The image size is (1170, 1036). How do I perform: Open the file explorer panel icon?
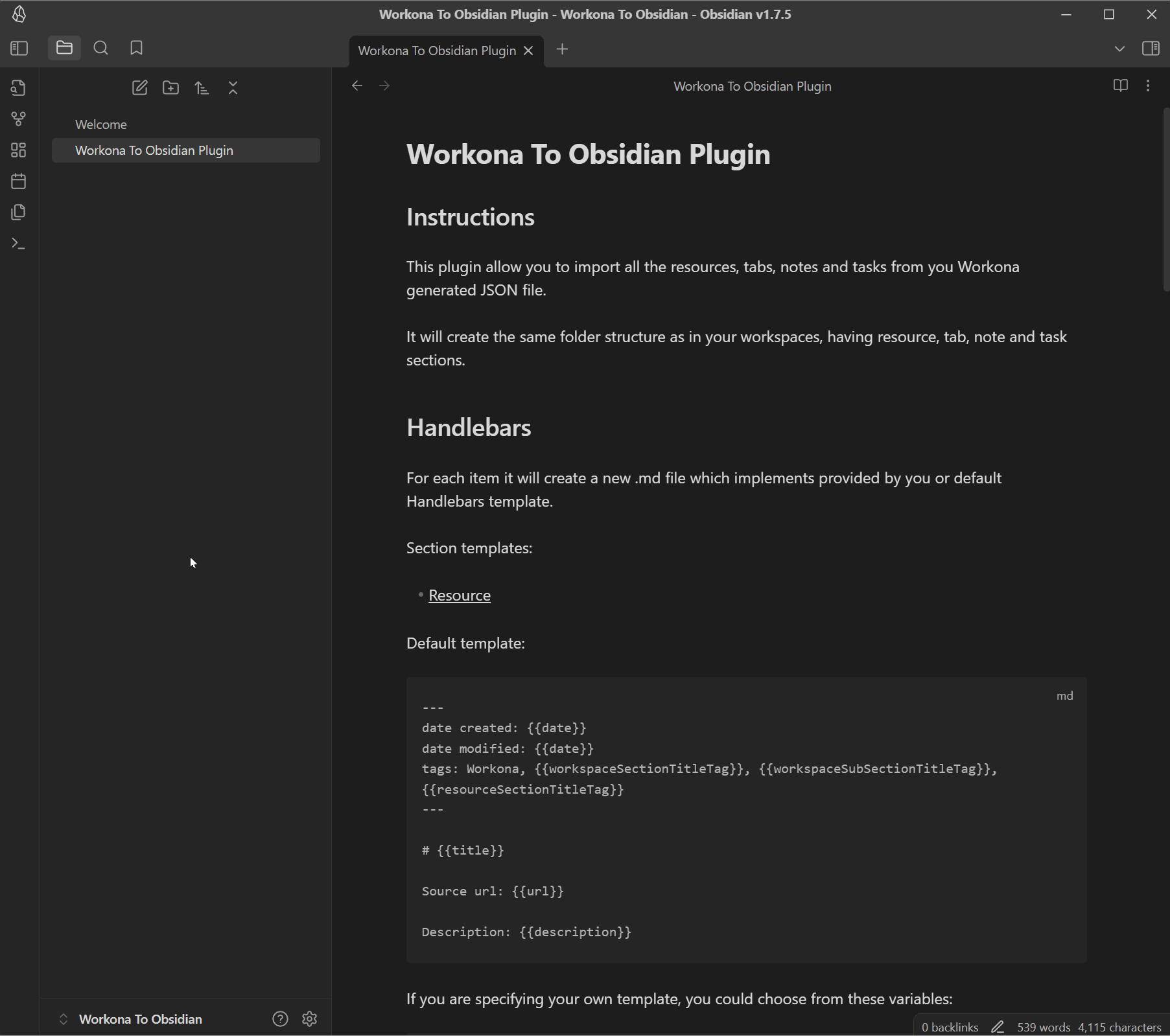pyautogui.click(x=64, y=48)
